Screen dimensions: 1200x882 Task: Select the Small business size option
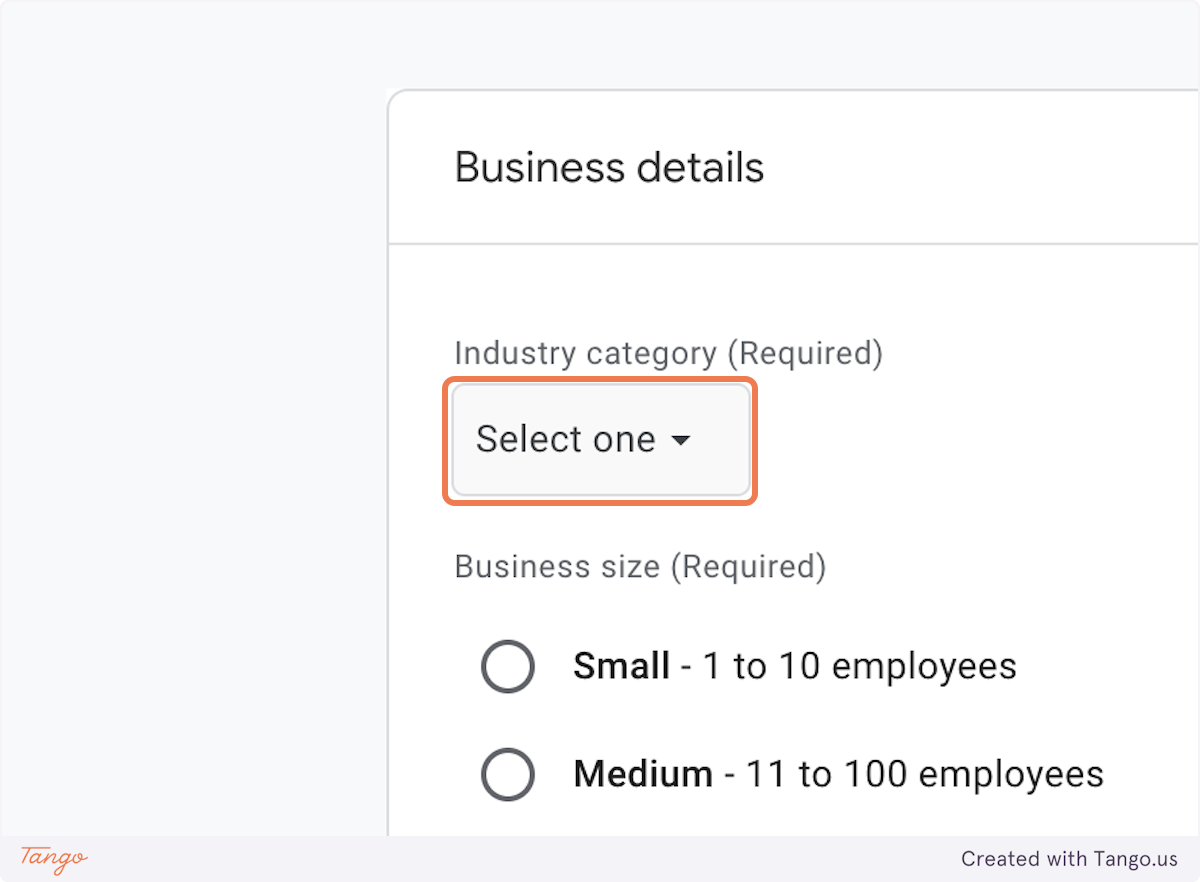(508, 666)
